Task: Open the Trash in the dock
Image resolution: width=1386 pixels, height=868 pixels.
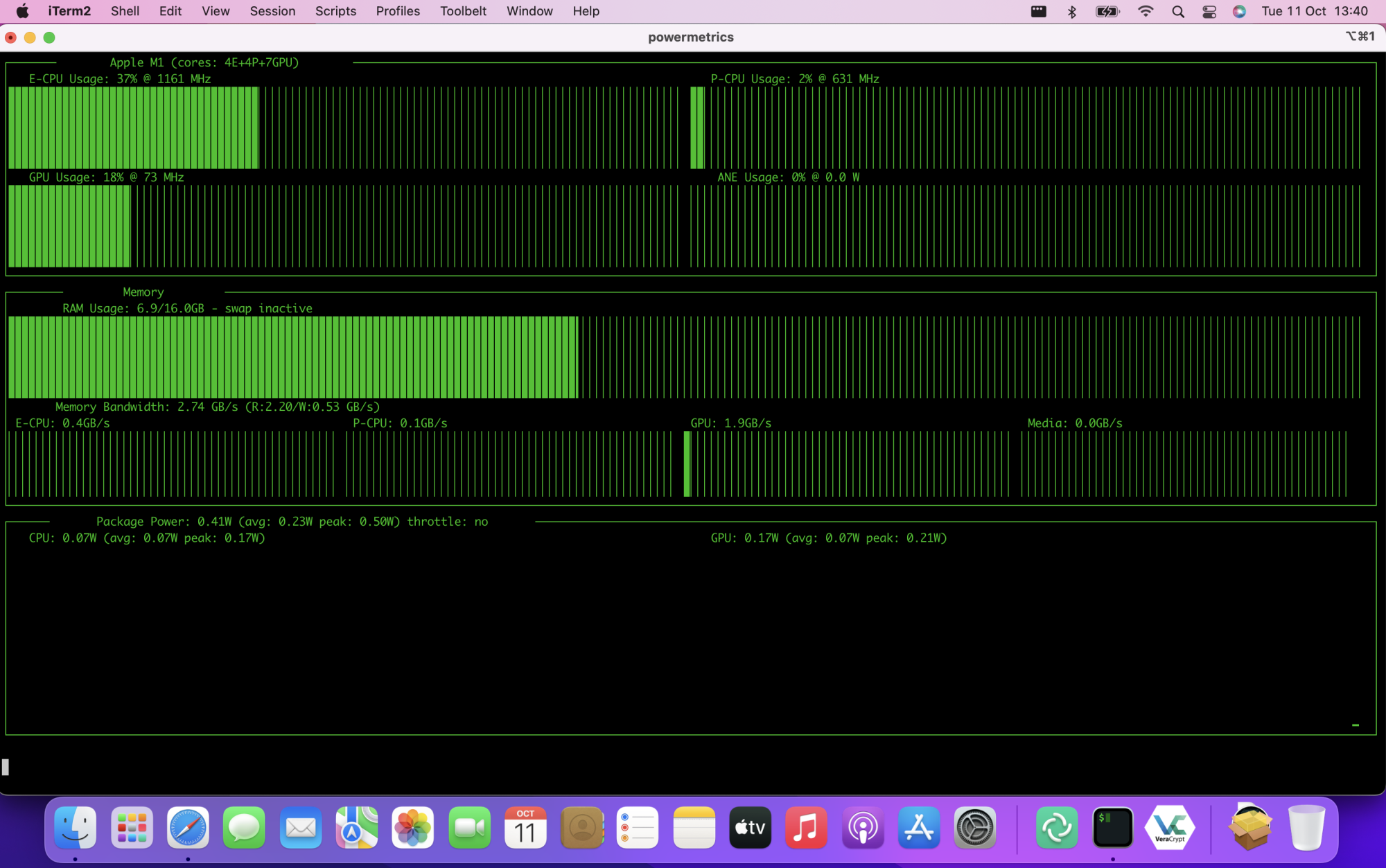Action: (x=1306, y=827)
